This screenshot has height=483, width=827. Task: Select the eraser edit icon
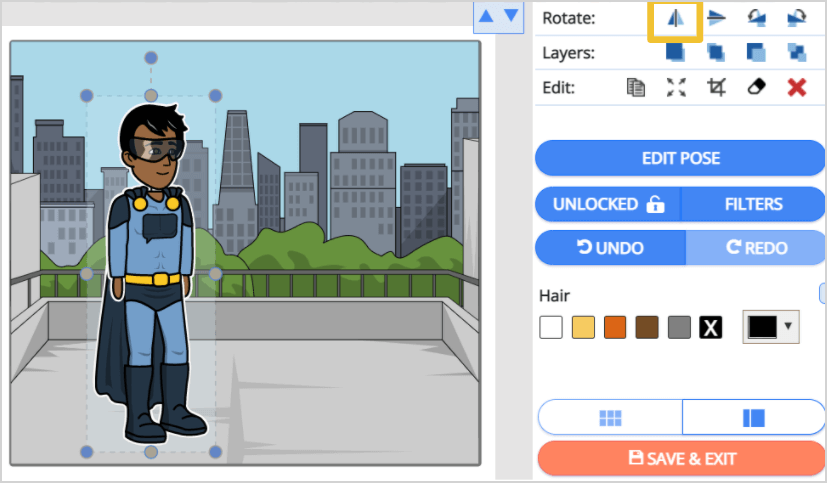tap(756, 86)
